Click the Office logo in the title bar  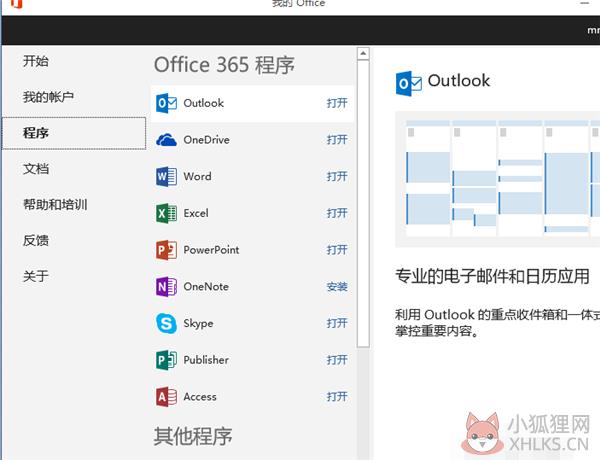point(16,4)
